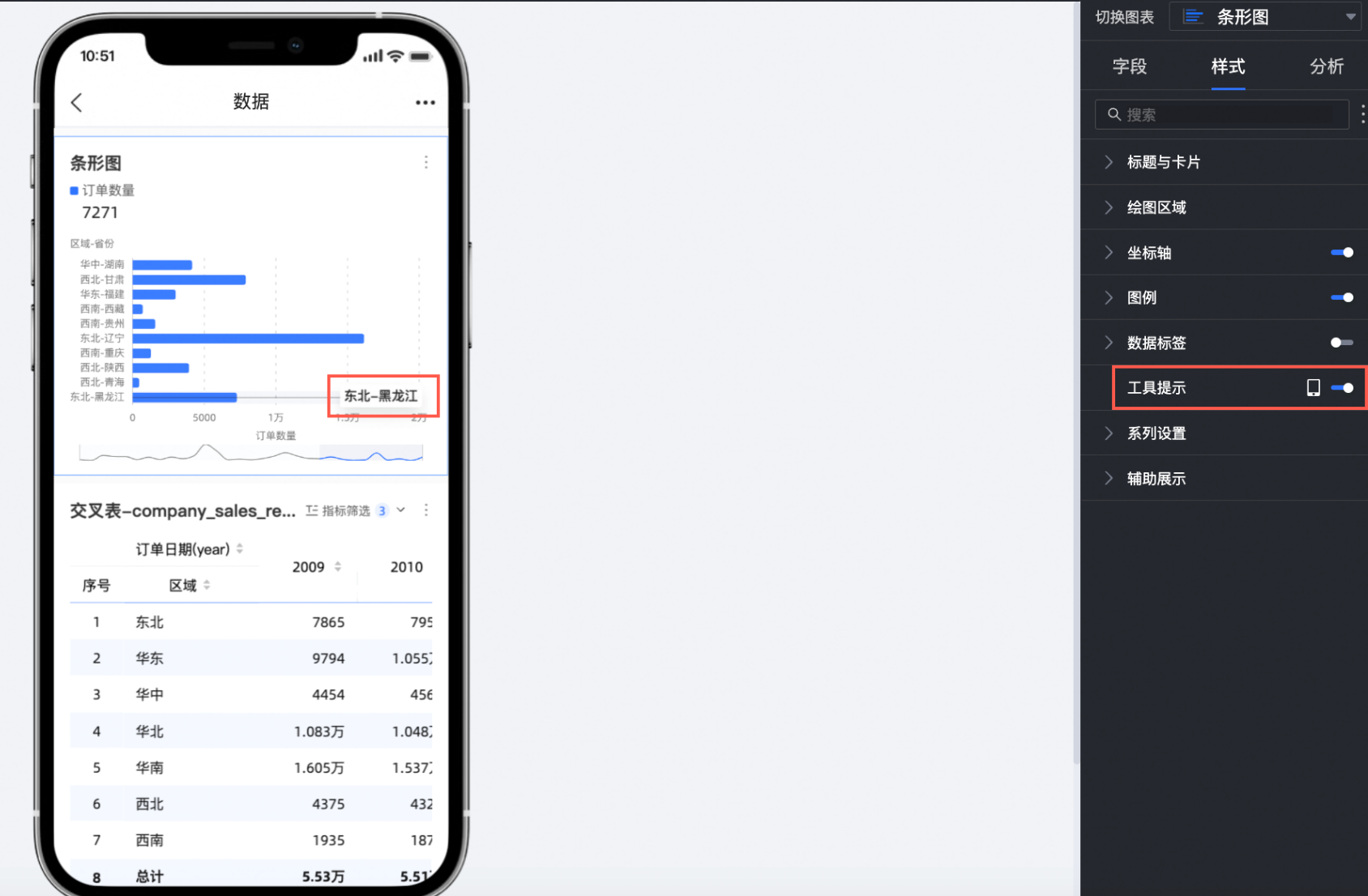The width and height of the screenshot is (1368, 896).
Task: Click the sort icon beside 订单日期(year)
Action: 240,549
